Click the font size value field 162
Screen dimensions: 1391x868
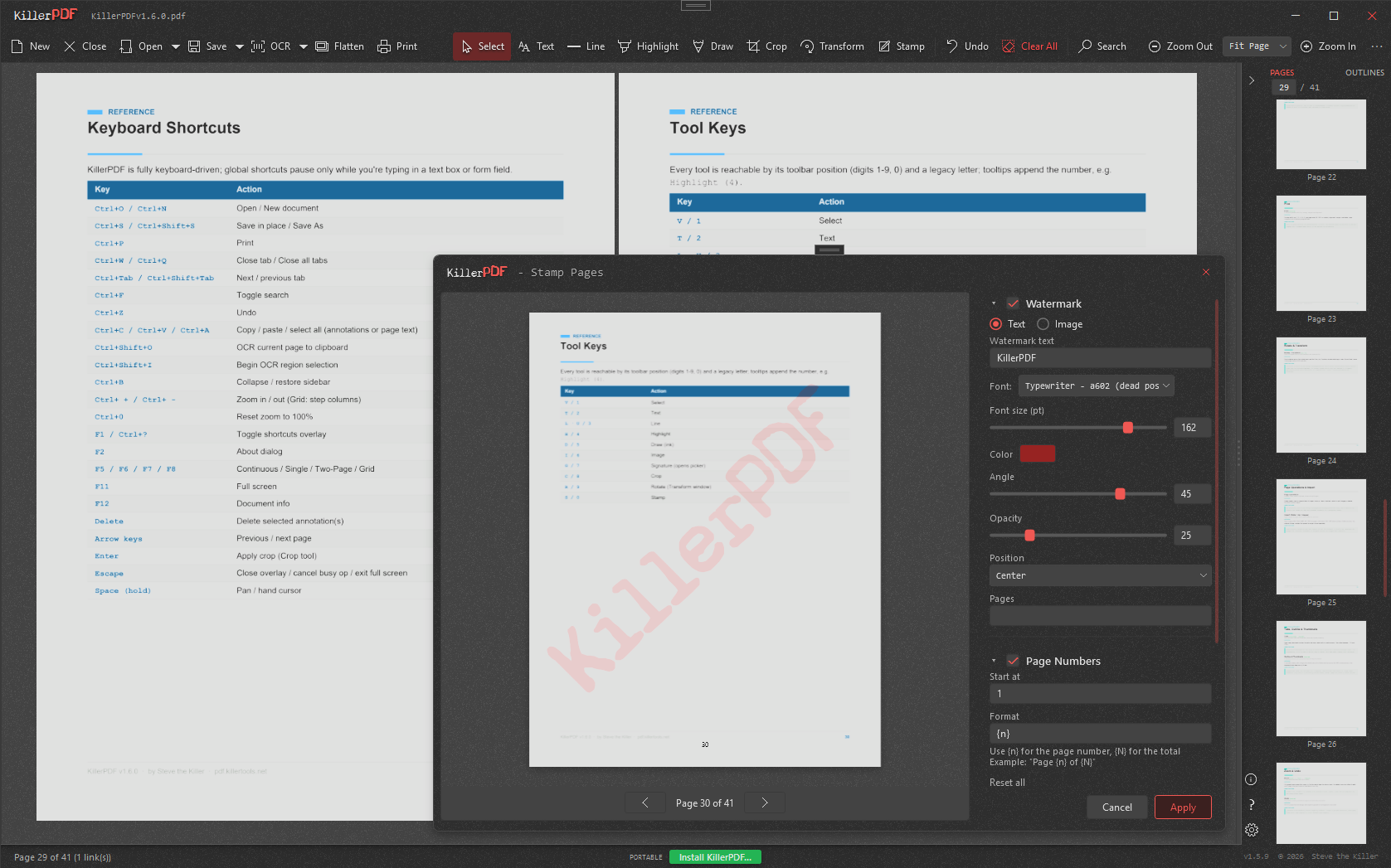pos(1192,428)
